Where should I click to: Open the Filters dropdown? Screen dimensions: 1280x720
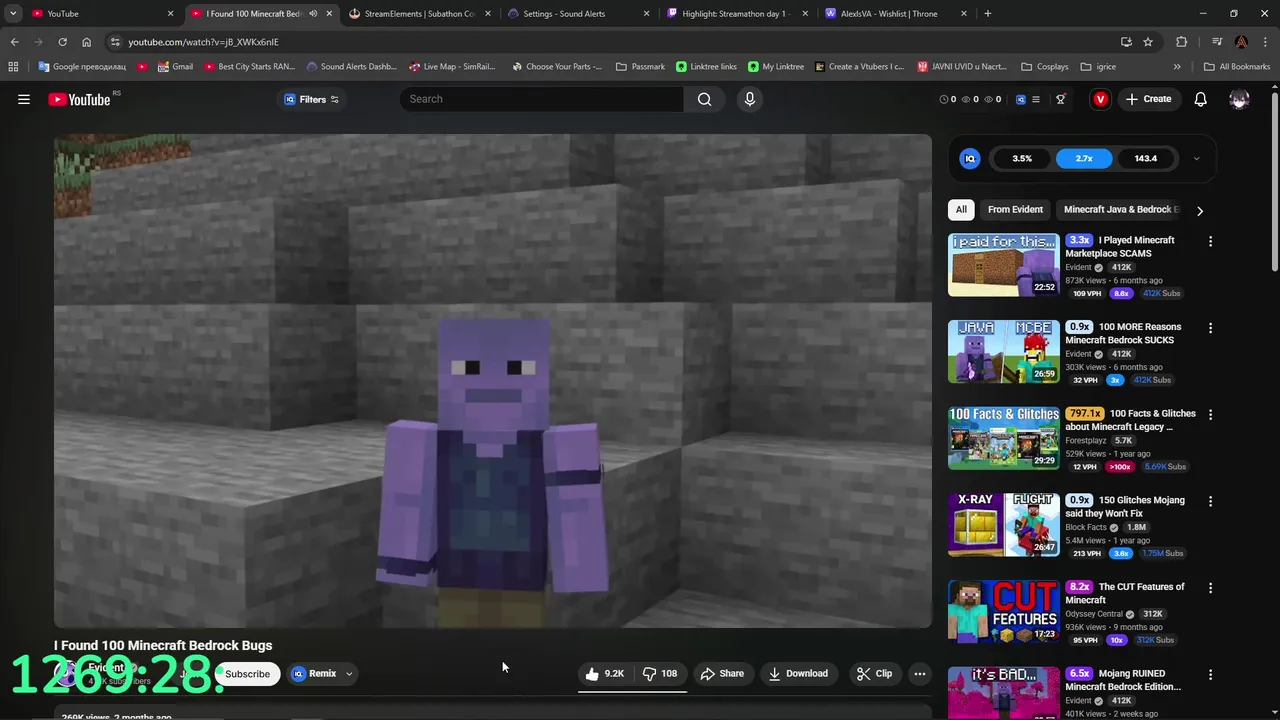312,99
